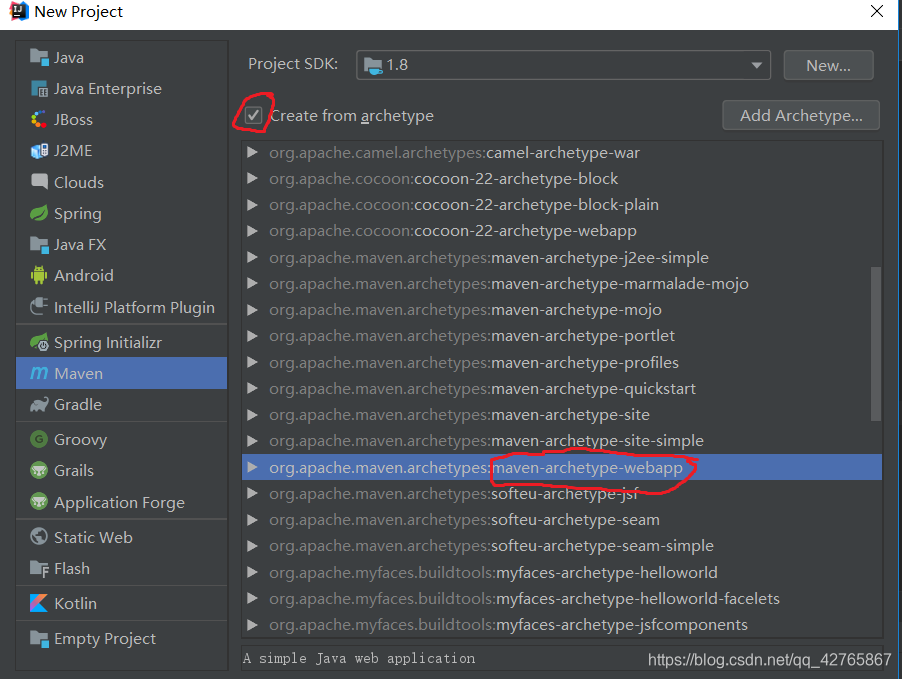Select softeu-archetype-seam-simple archetype
This screenshot has width=902, height=679.
click(x=562, y=546)
